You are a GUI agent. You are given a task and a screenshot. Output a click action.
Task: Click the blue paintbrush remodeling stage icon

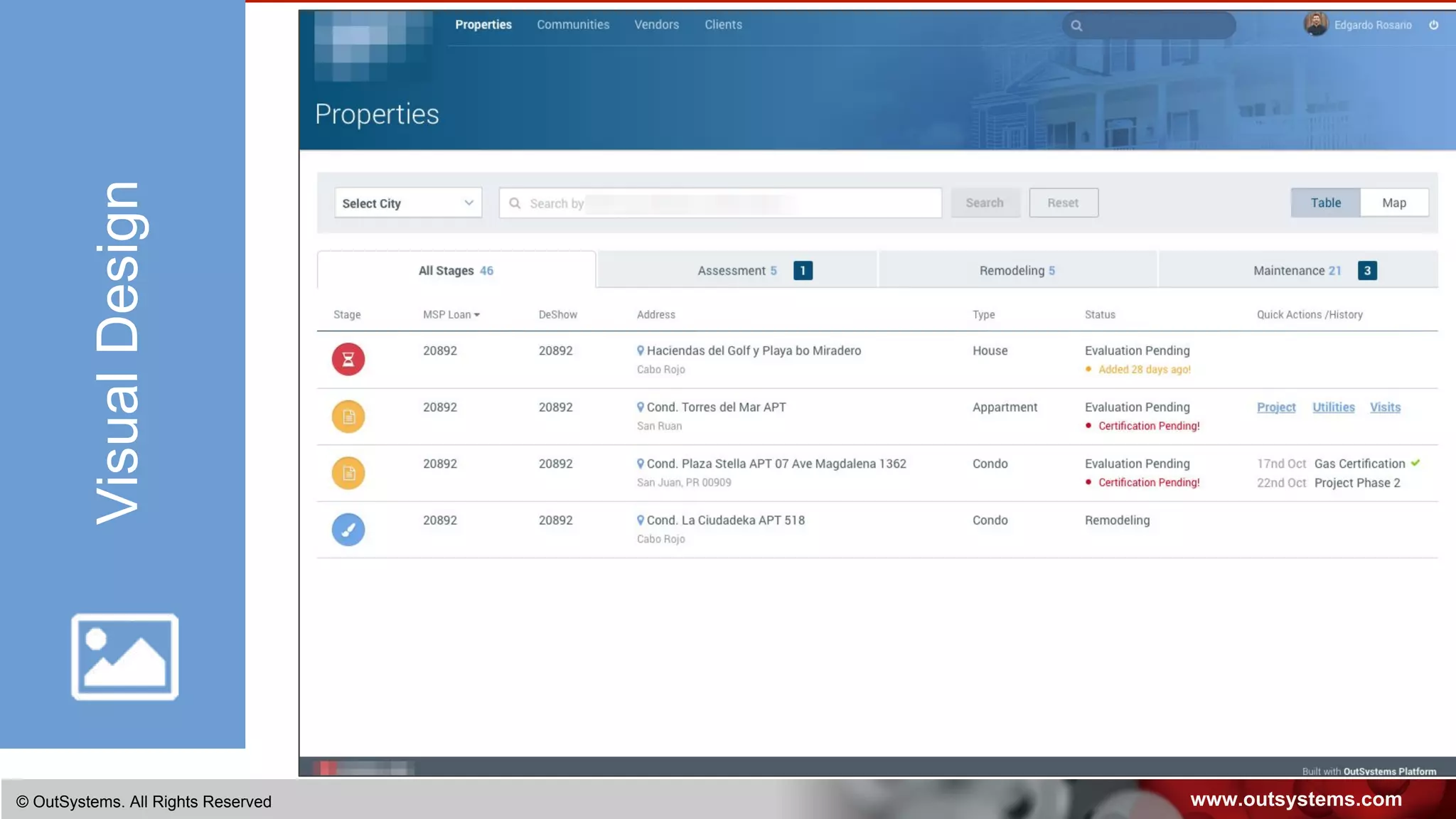[348, 530]
